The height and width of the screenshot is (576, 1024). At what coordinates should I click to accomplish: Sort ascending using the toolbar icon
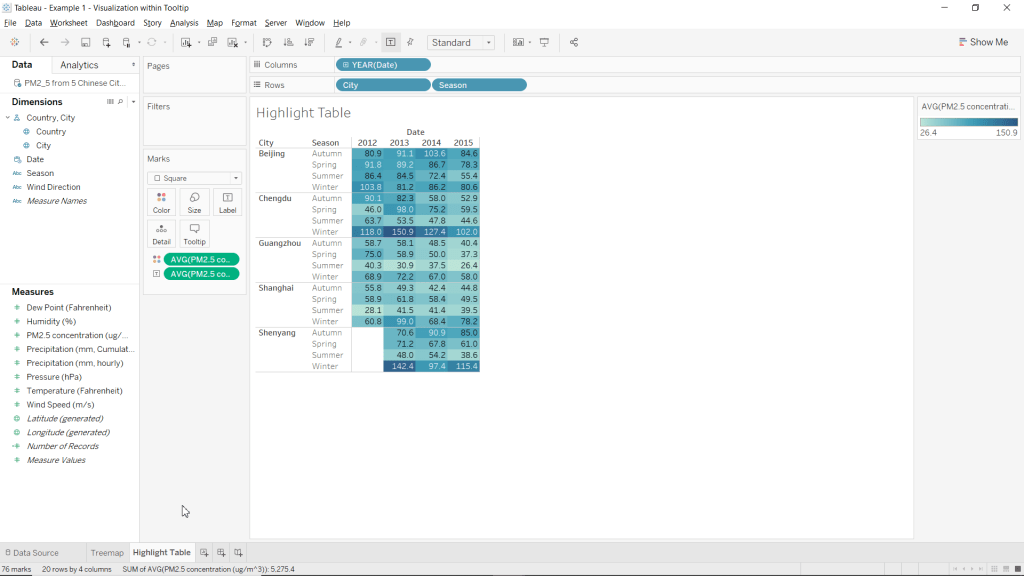tap(288, 43)
